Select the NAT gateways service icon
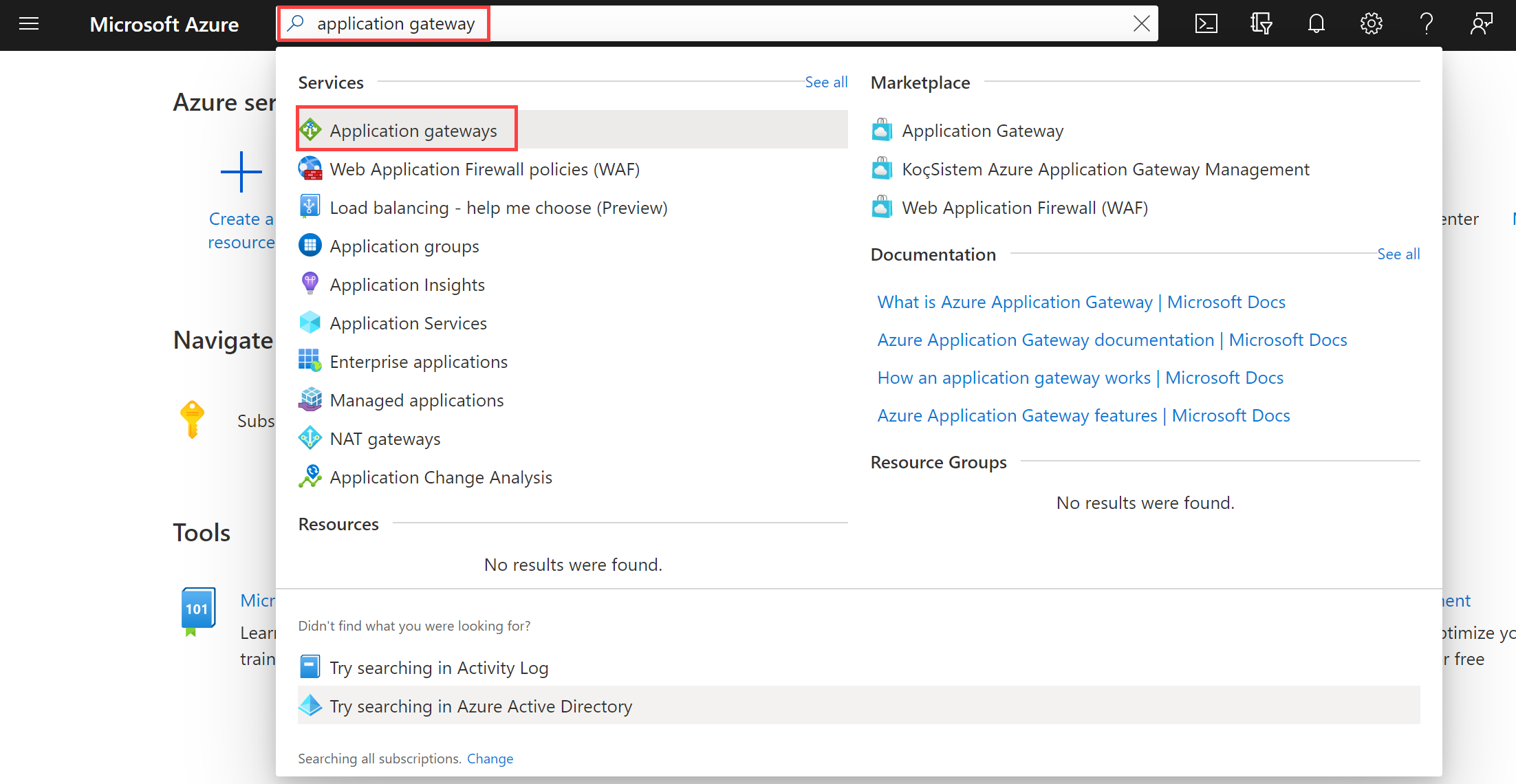1516x784 pixels. [x=310, y=438]
